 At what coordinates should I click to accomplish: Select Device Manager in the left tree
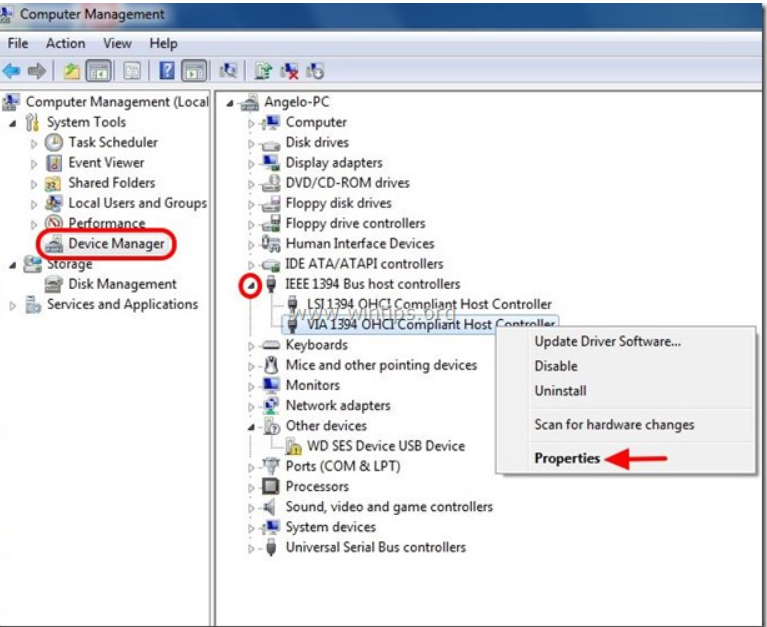point(116,243)
